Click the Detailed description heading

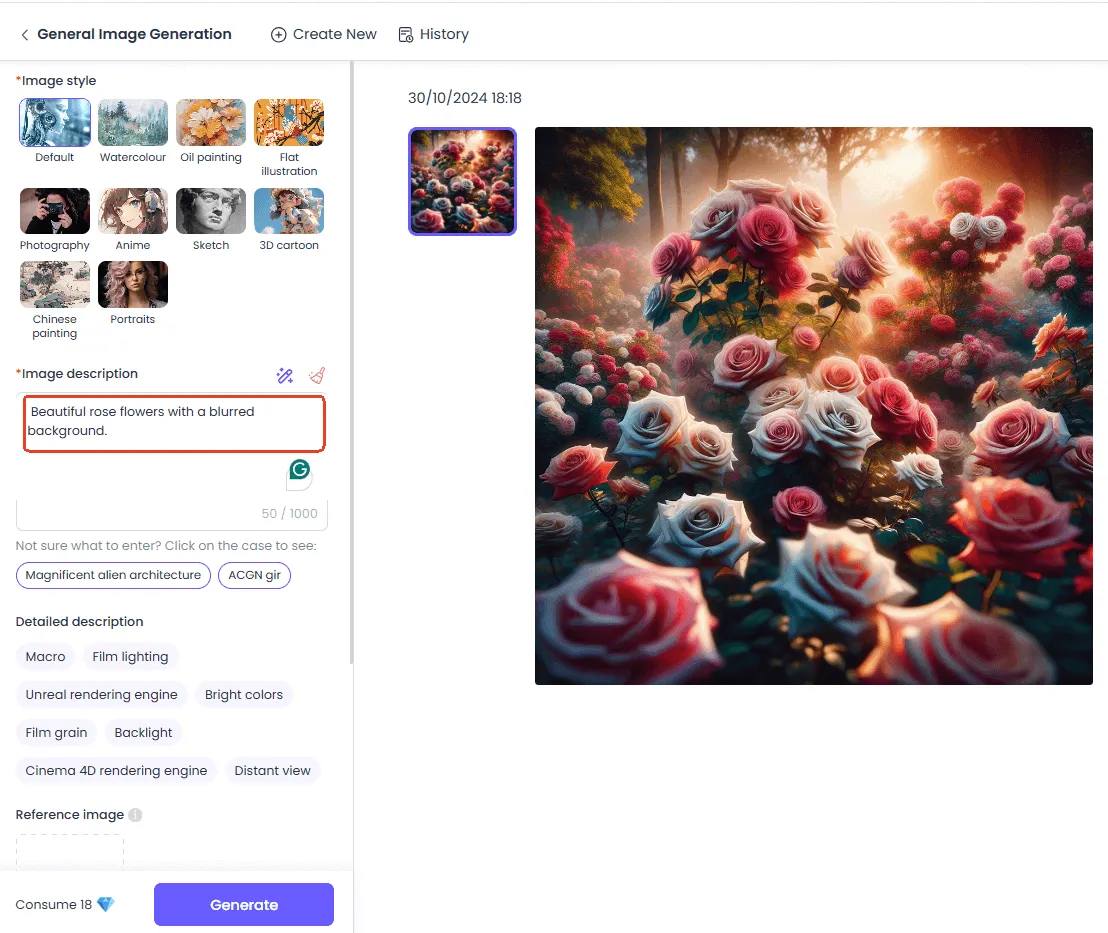point(79,622)
